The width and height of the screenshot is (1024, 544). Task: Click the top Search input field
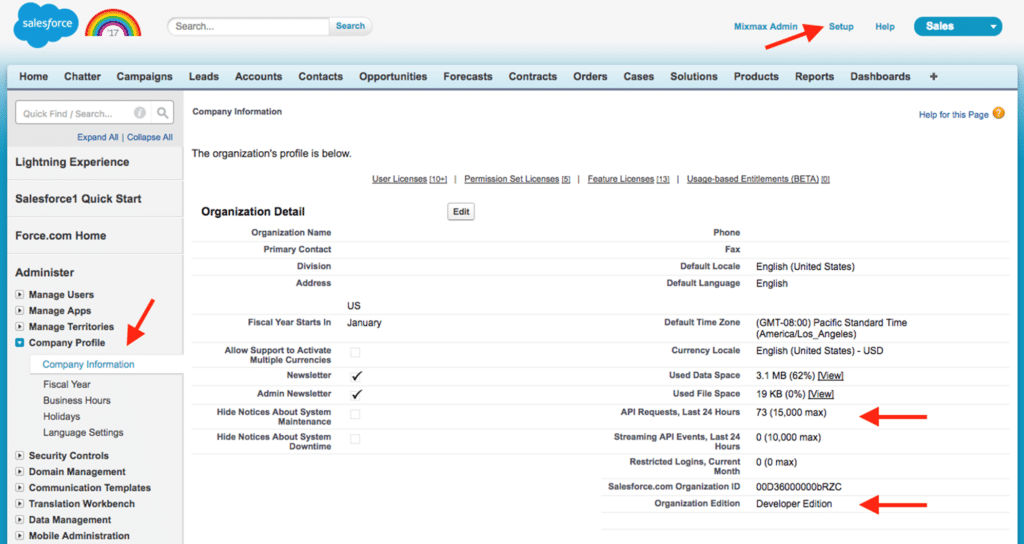point(250,26)
